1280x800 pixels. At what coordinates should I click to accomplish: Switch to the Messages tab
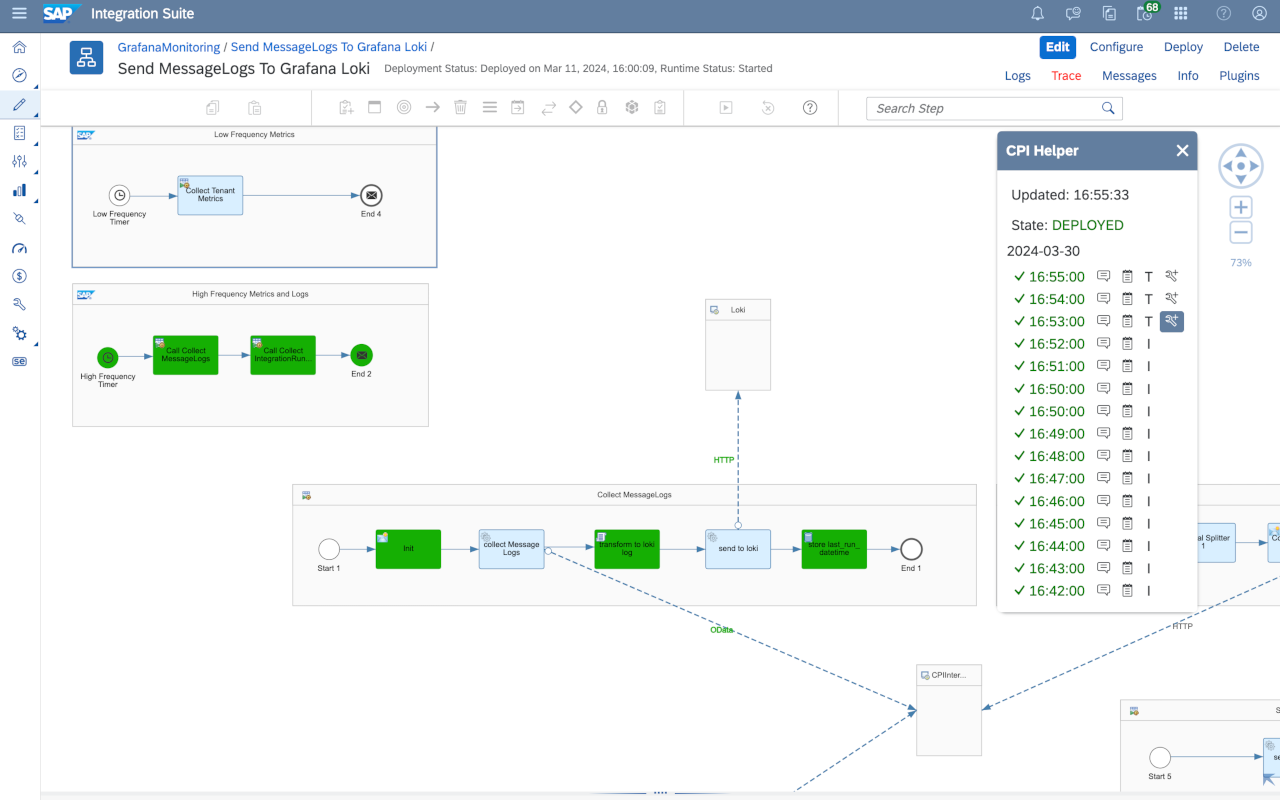point(1129,75)
